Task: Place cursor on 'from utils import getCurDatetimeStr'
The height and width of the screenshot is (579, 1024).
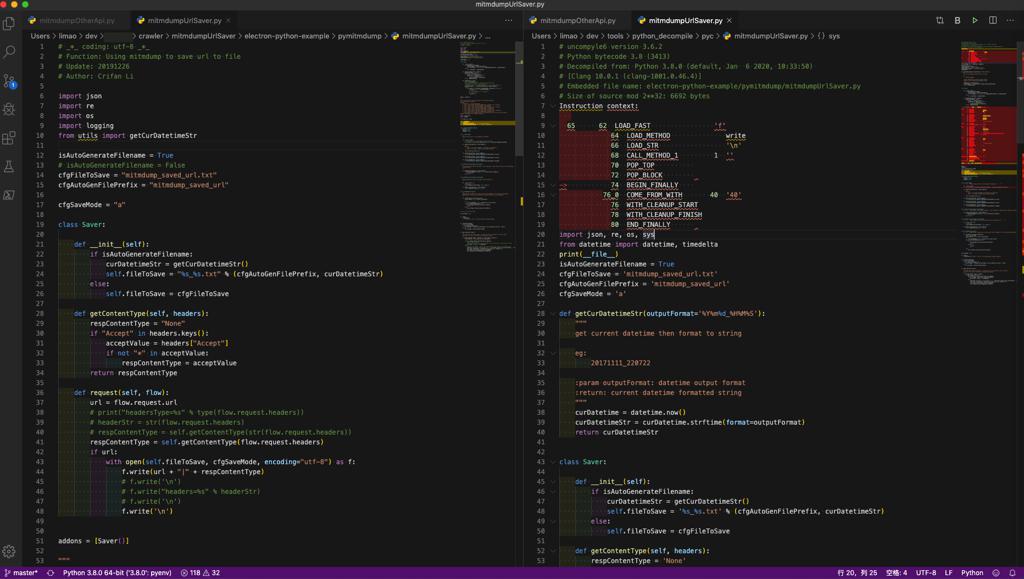Action: 127,135
